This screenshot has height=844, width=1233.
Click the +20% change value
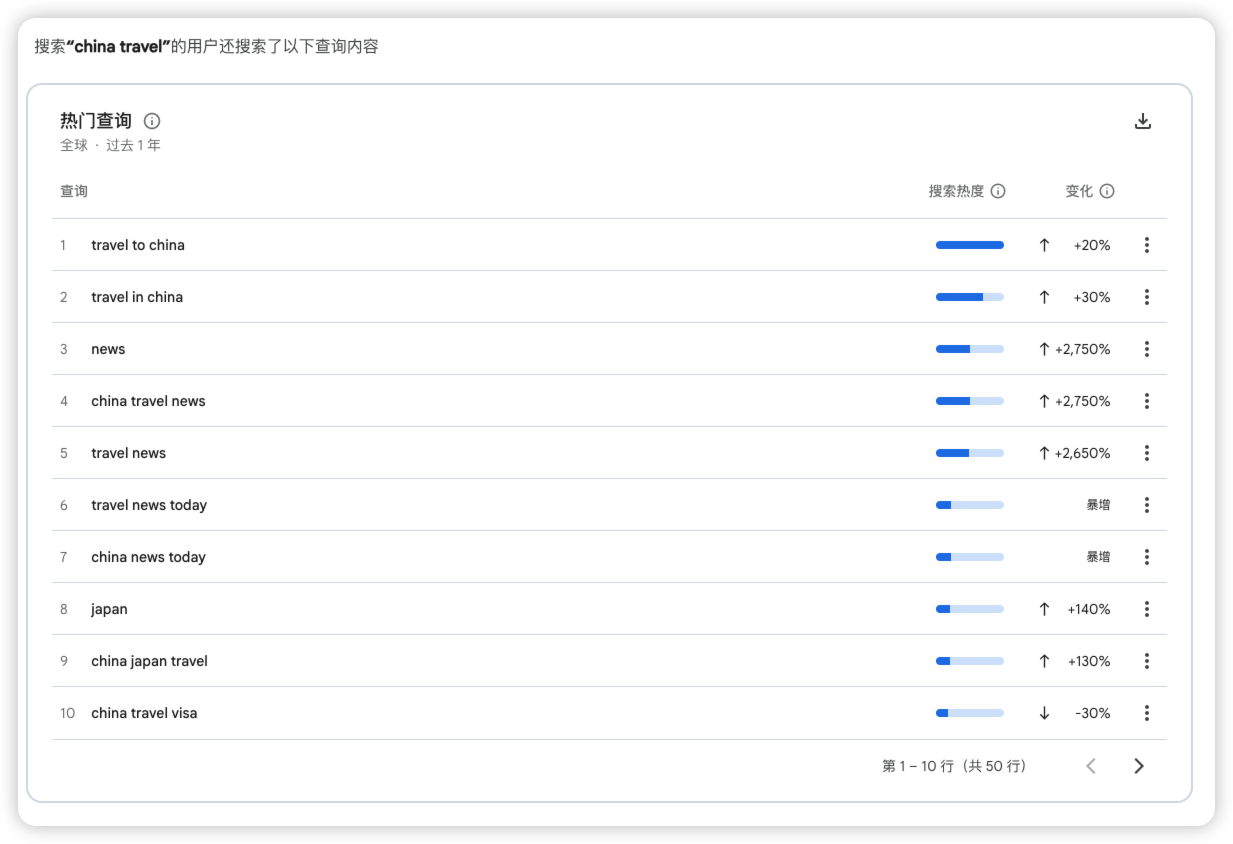click(1092, 245)
